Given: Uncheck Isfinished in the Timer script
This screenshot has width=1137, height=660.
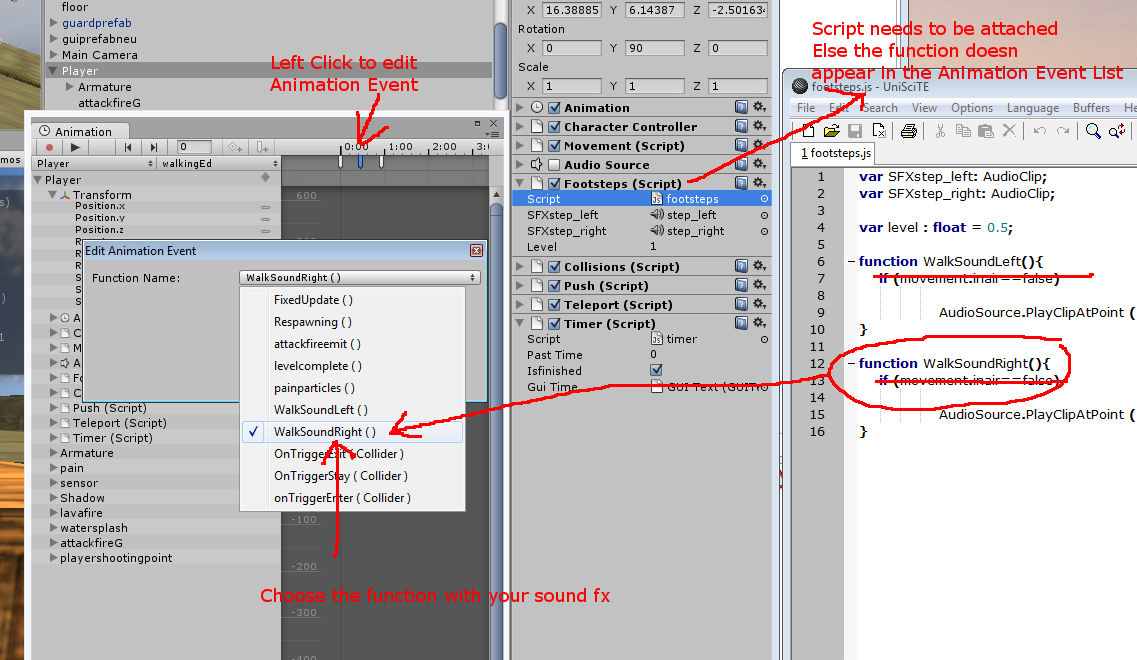Looking at the screenshot, I should (655, 370).
